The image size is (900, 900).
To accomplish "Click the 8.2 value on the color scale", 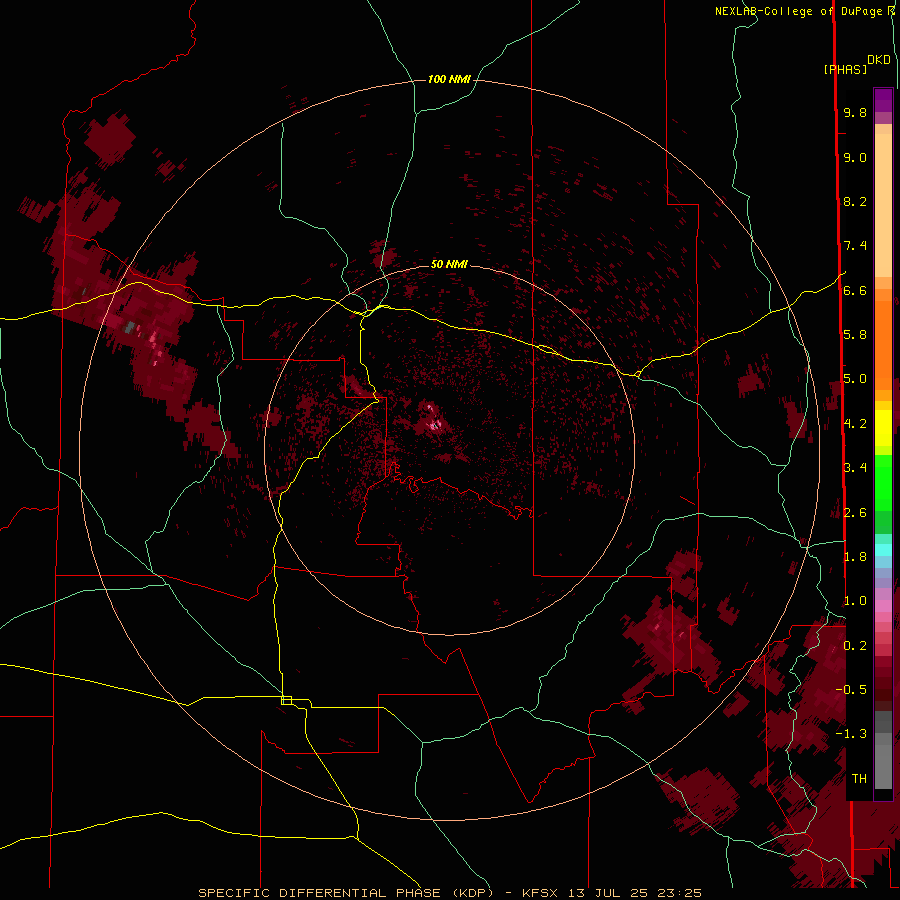I will (855, 201).
